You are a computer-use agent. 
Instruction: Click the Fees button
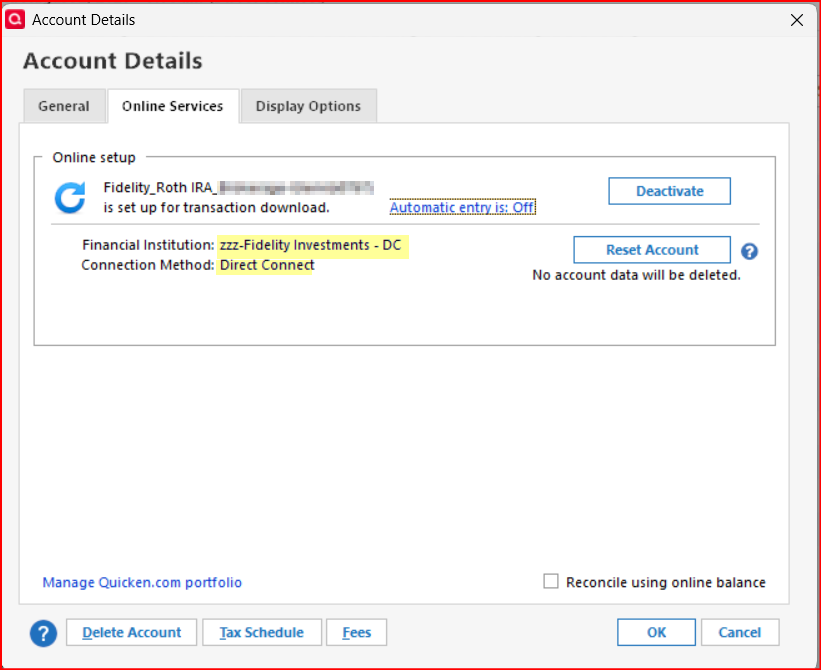coord(357,632)
